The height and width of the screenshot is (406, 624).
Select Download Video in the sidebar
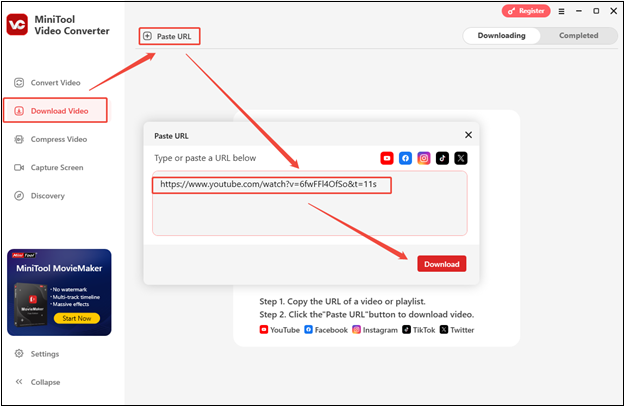point(55,110)
